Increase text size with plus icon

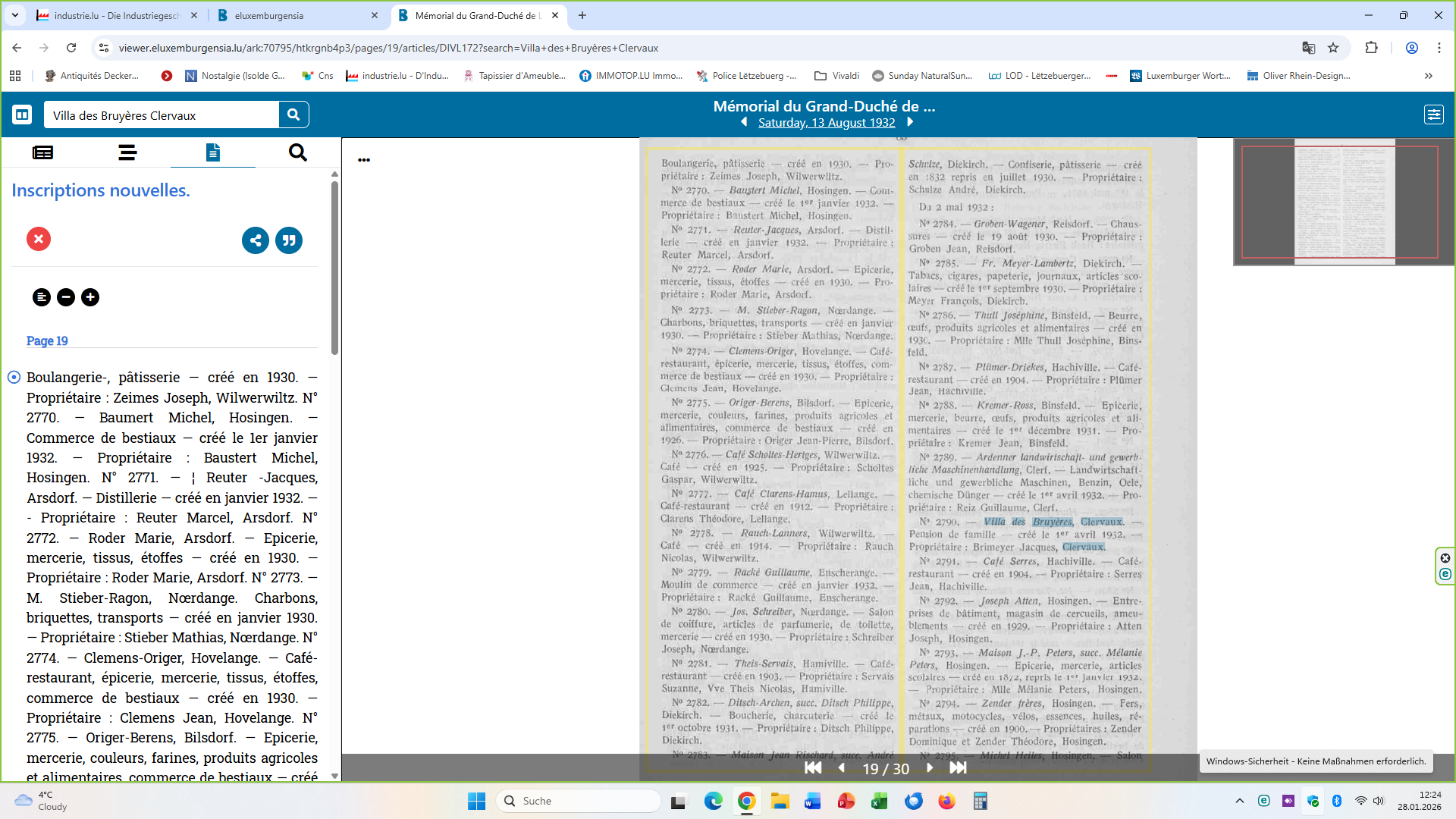click(x=90, y=297)
